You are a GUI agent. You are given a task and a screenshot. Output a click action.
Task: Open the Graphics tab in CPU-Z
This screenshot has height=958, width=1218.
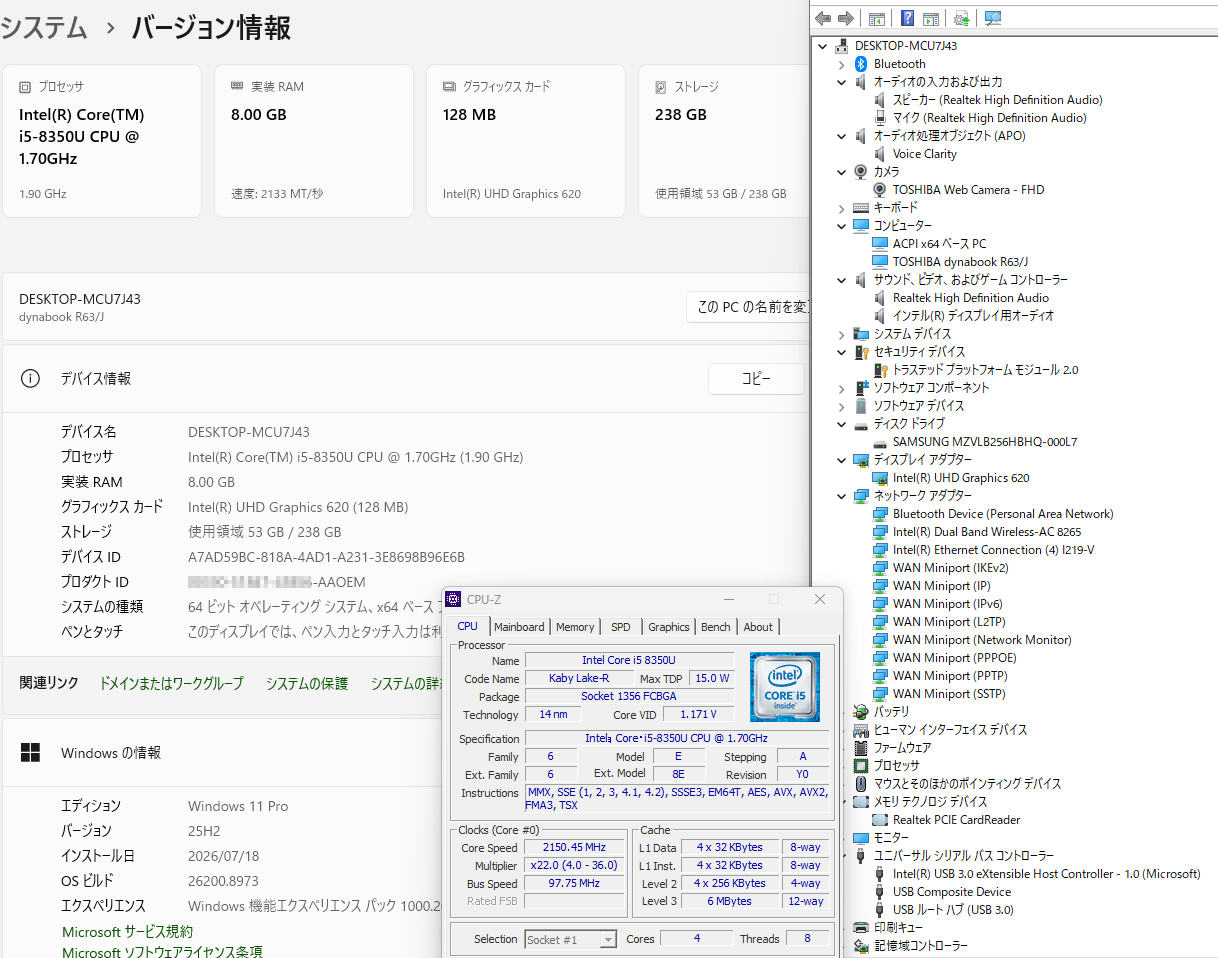click(x=668, y=627)
